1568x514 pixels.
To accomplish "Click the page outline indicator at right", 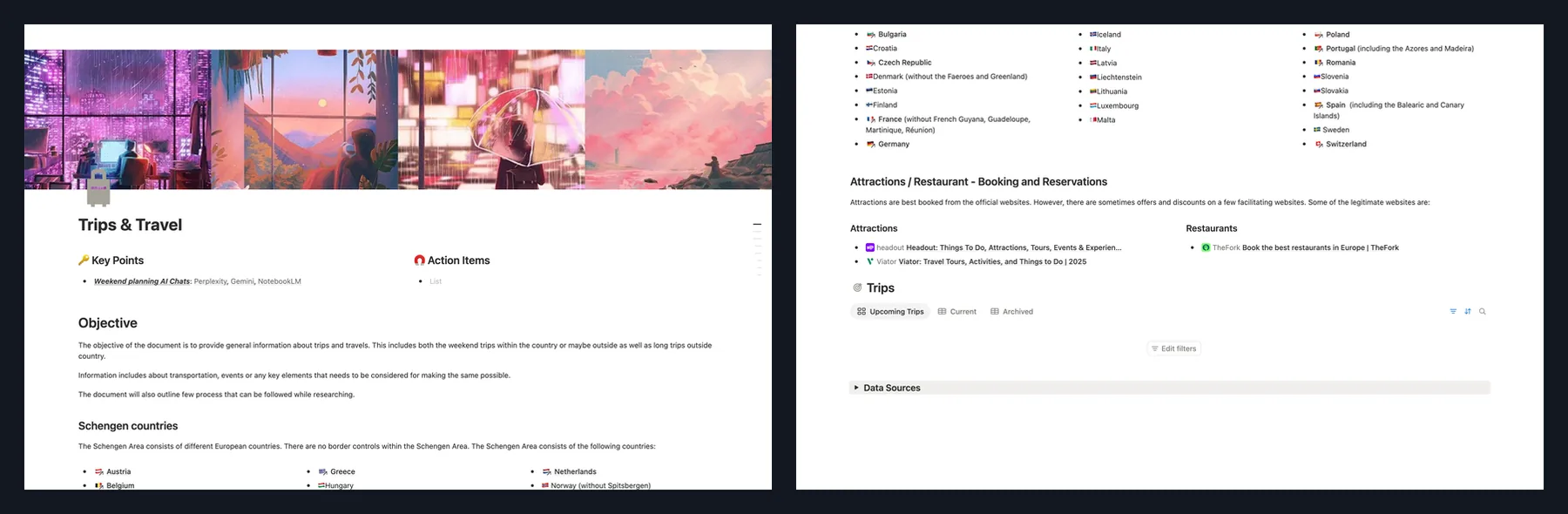I will tap(757, 249).
